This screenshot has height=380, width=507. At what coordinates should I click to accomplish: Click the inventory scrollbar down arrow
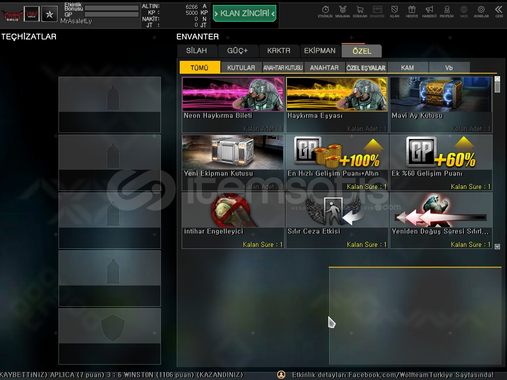pyautogui.click(x=497, y=246)
